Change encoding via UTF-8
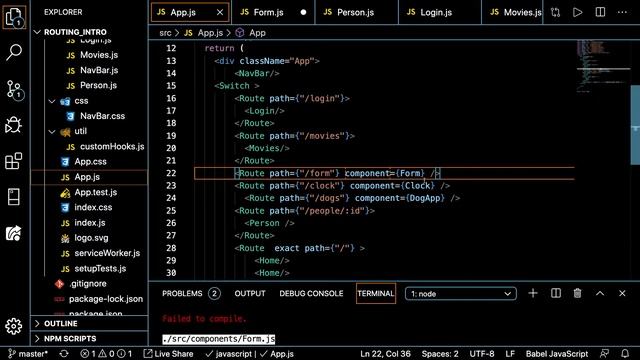640x360 pixels. [482, 354]
